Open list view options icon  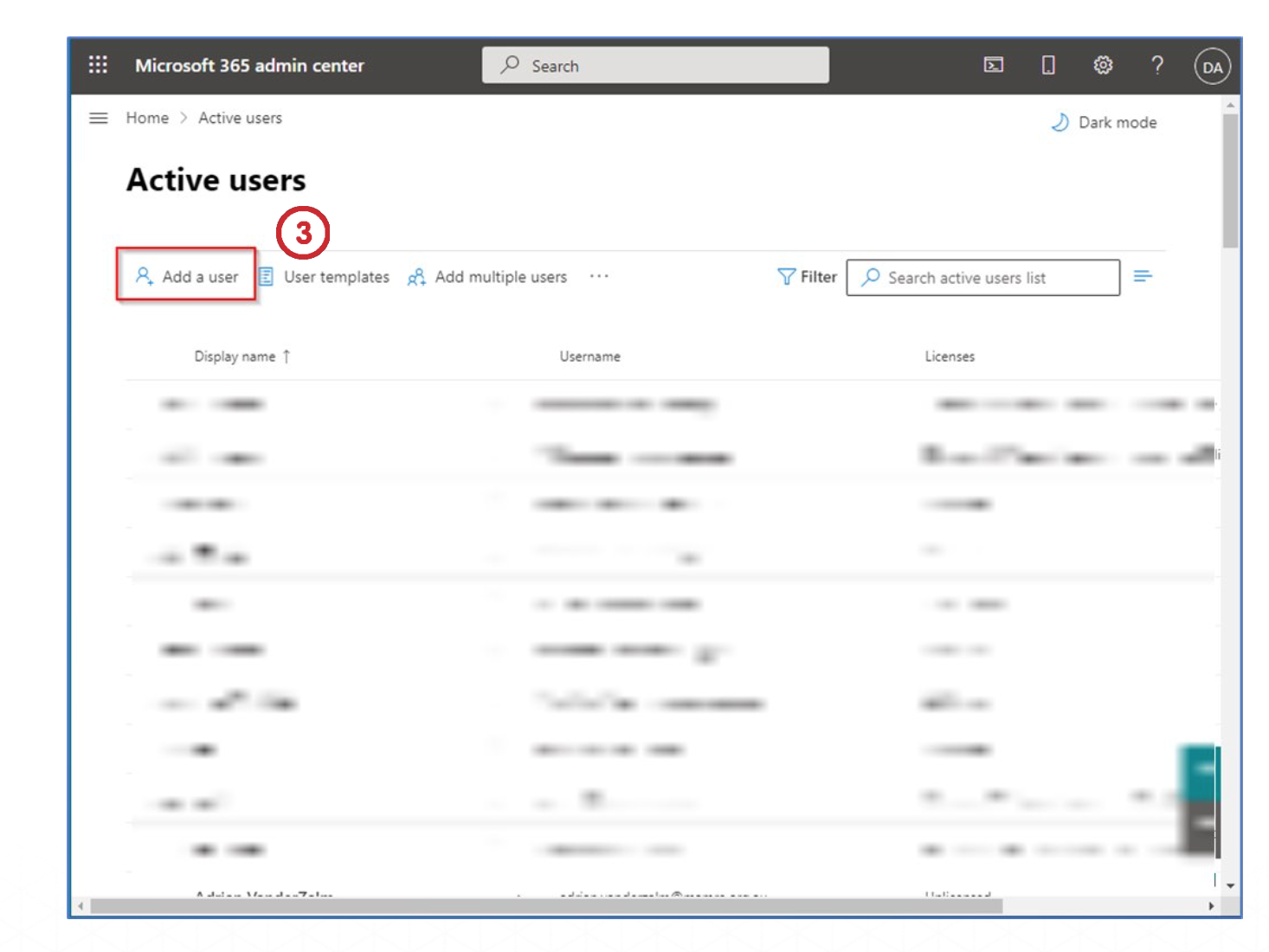tap(1143, 276)
